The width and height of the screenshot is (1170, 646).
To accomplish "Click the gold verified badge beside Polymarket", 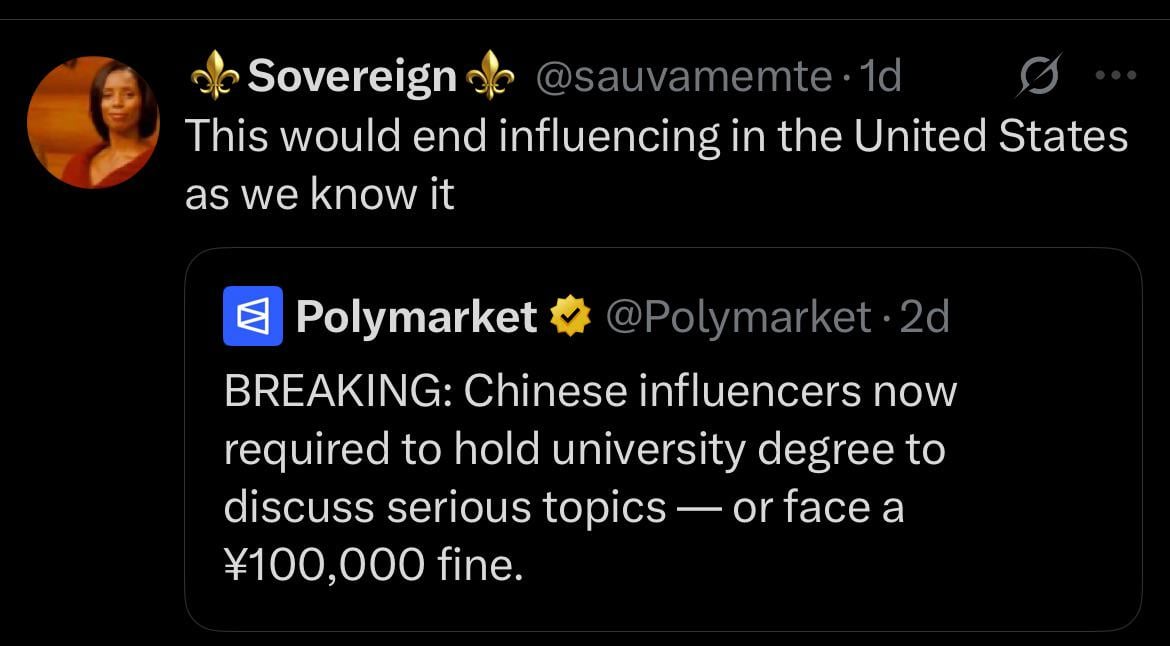I will 569,318.
